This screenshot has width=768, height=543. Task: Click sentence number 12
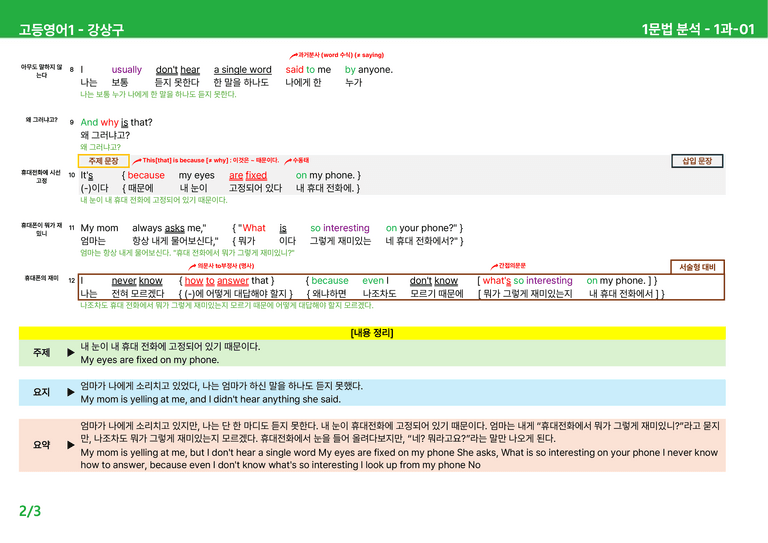coord(72,281)
